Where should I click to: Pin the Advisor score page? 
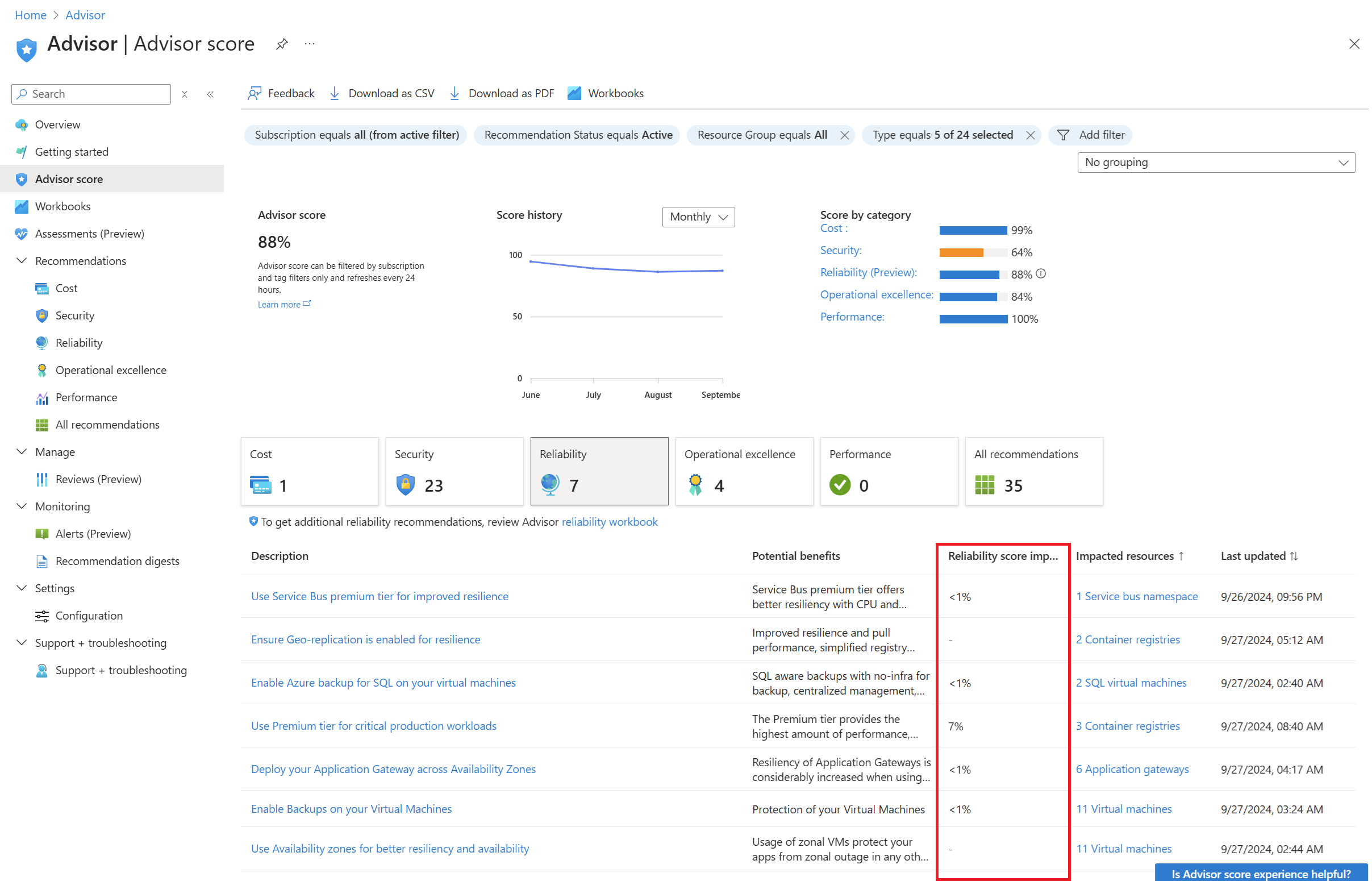point(281,44)
